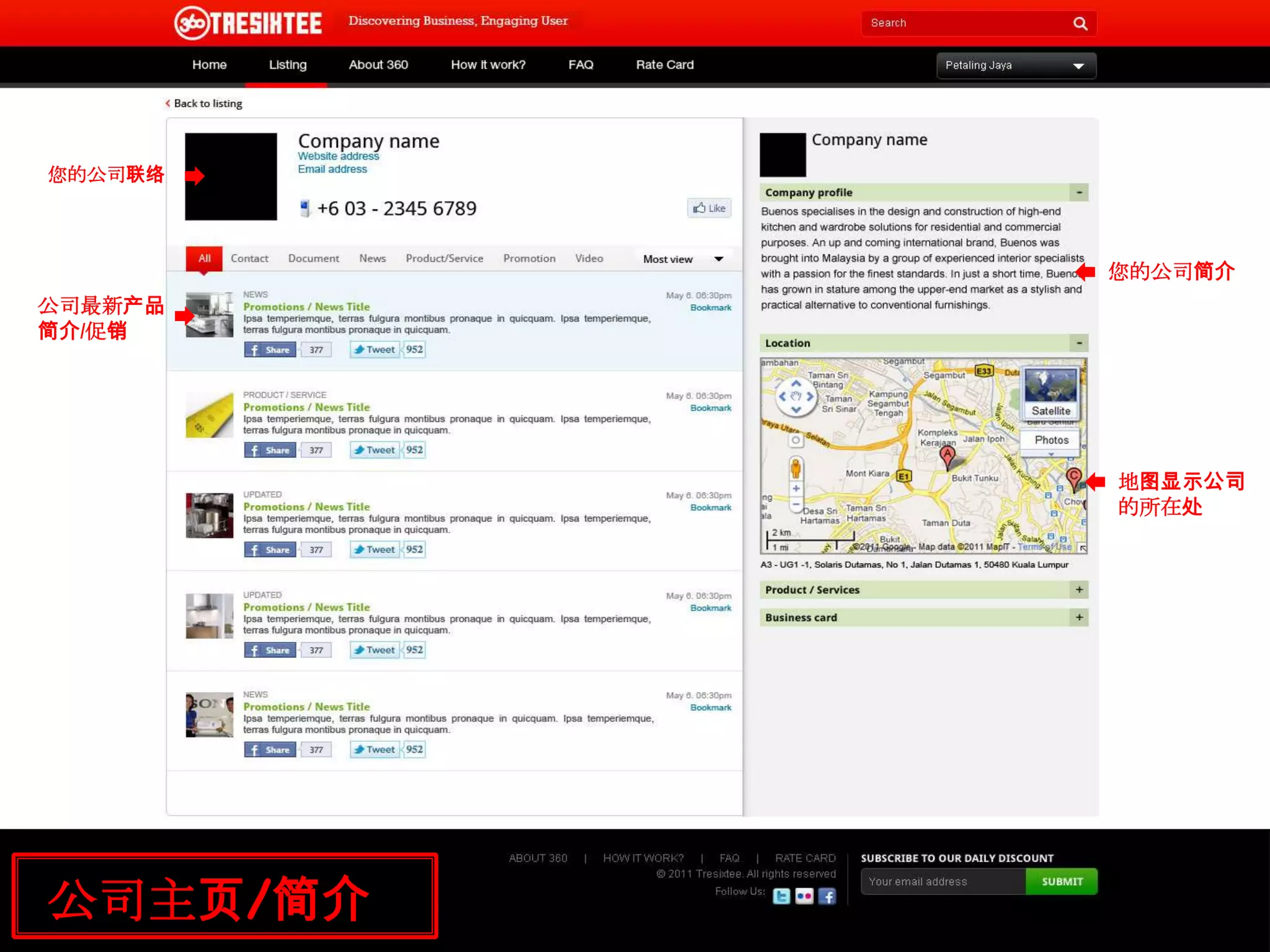Select the Document tab

click(x=313, y=258)
